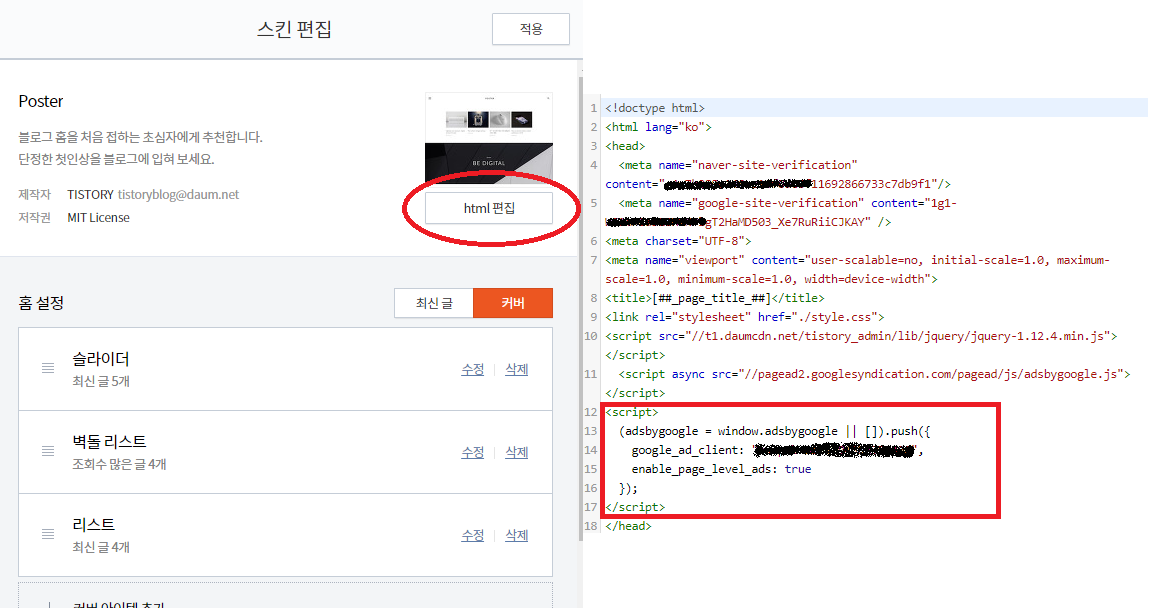Grab the 벽돌 리스트 row reorder handle icon
1149x608 pixels.
pos(48,451)
